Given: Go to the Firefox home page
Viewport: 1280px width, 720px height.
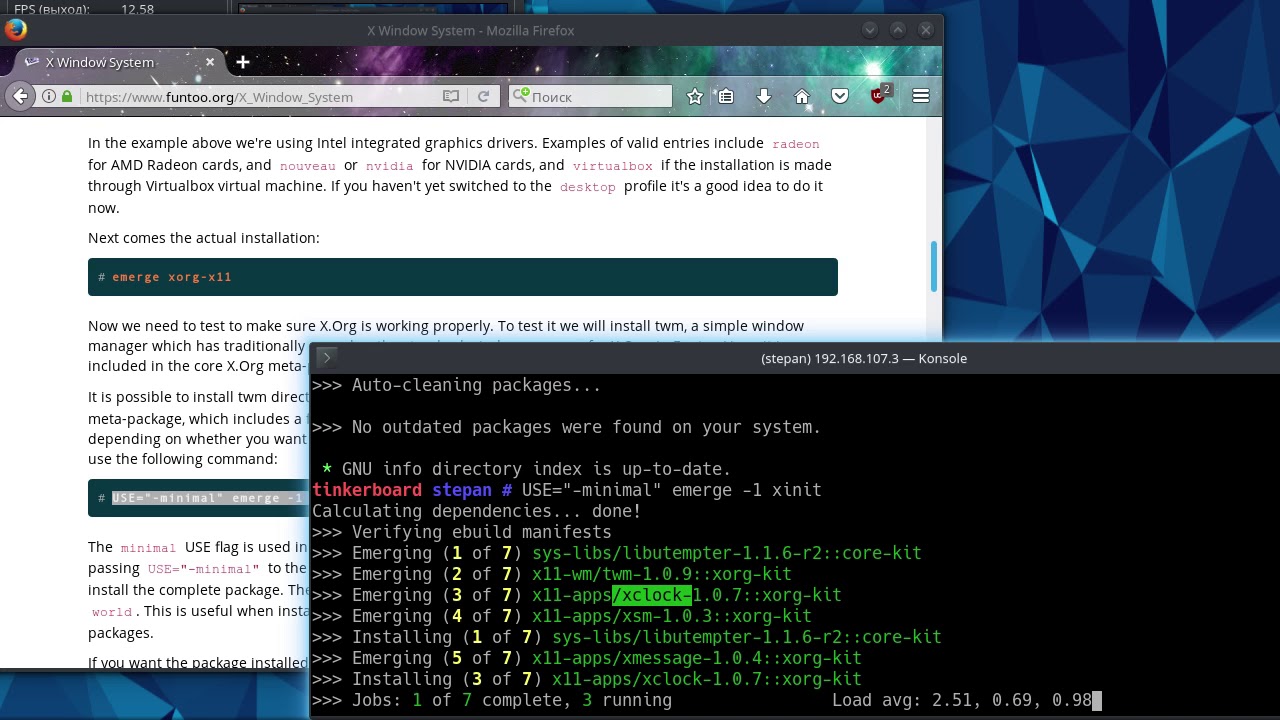Looking at the screenshot, I should 802,96.
